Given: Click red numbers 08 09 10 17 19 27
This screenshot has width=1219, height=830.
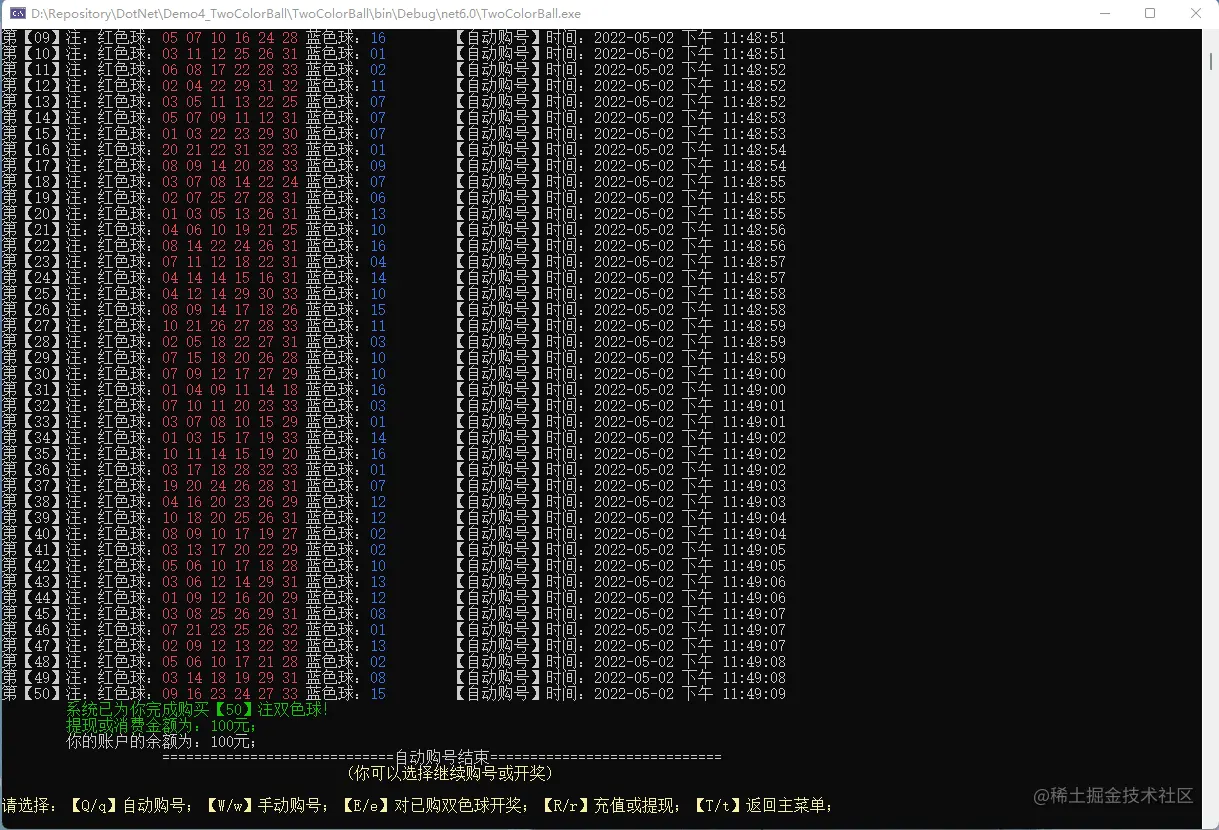Looking at the screenshot, I should 230,534.
